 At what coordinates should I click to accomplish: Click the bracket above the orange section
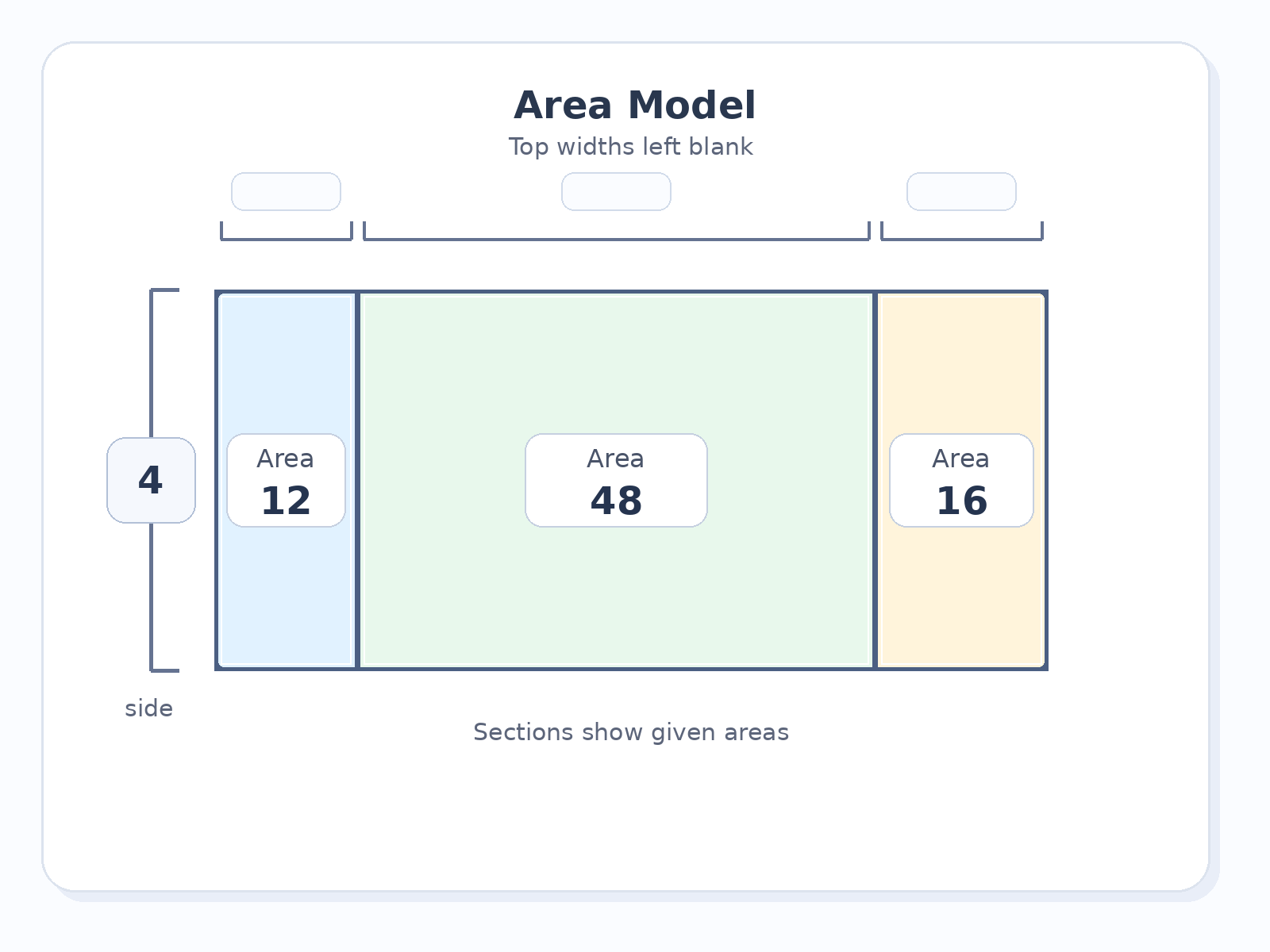pos(962,231)
